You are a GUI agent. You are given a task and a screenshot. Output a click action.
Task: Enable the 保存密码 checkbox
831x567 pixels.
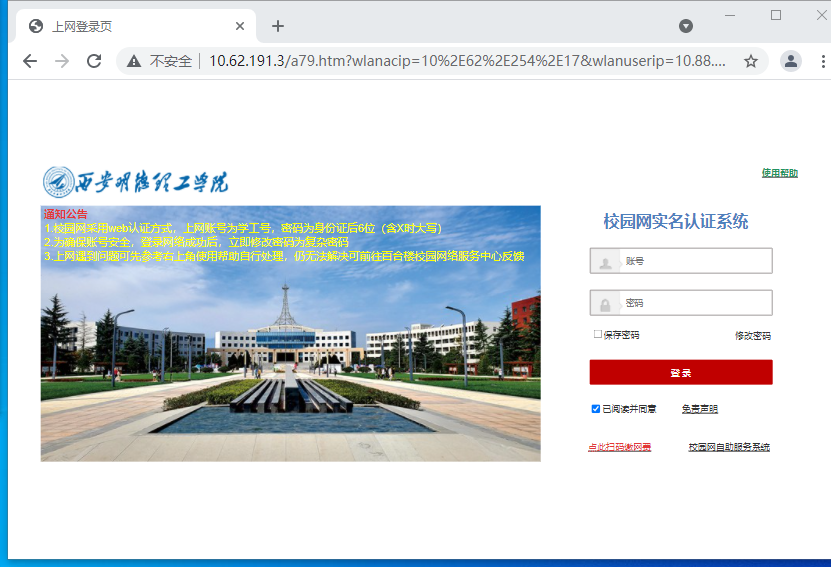click(598, 334)
